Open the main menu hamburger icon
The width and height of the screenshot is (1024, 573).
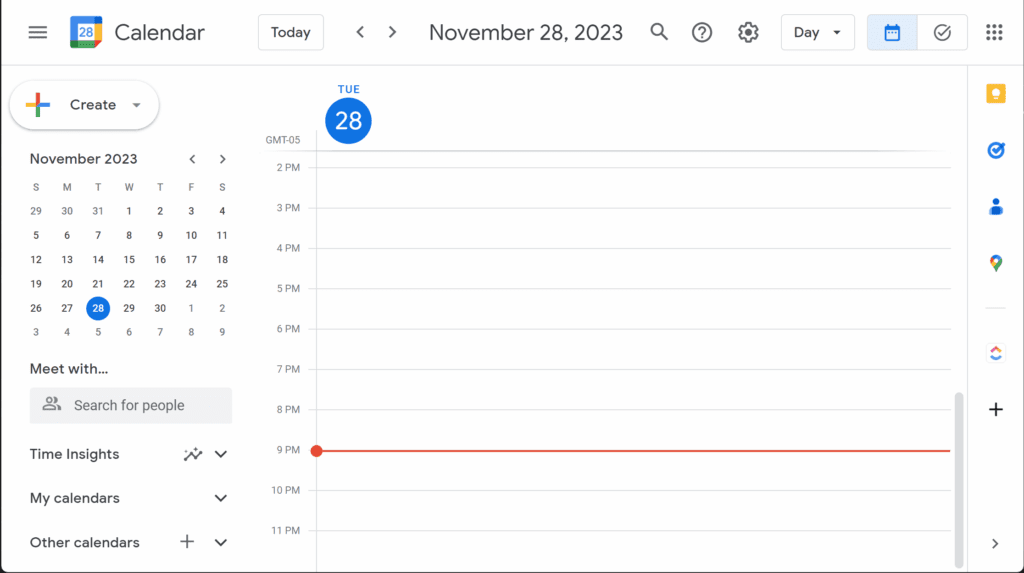(x=38, y=32)
